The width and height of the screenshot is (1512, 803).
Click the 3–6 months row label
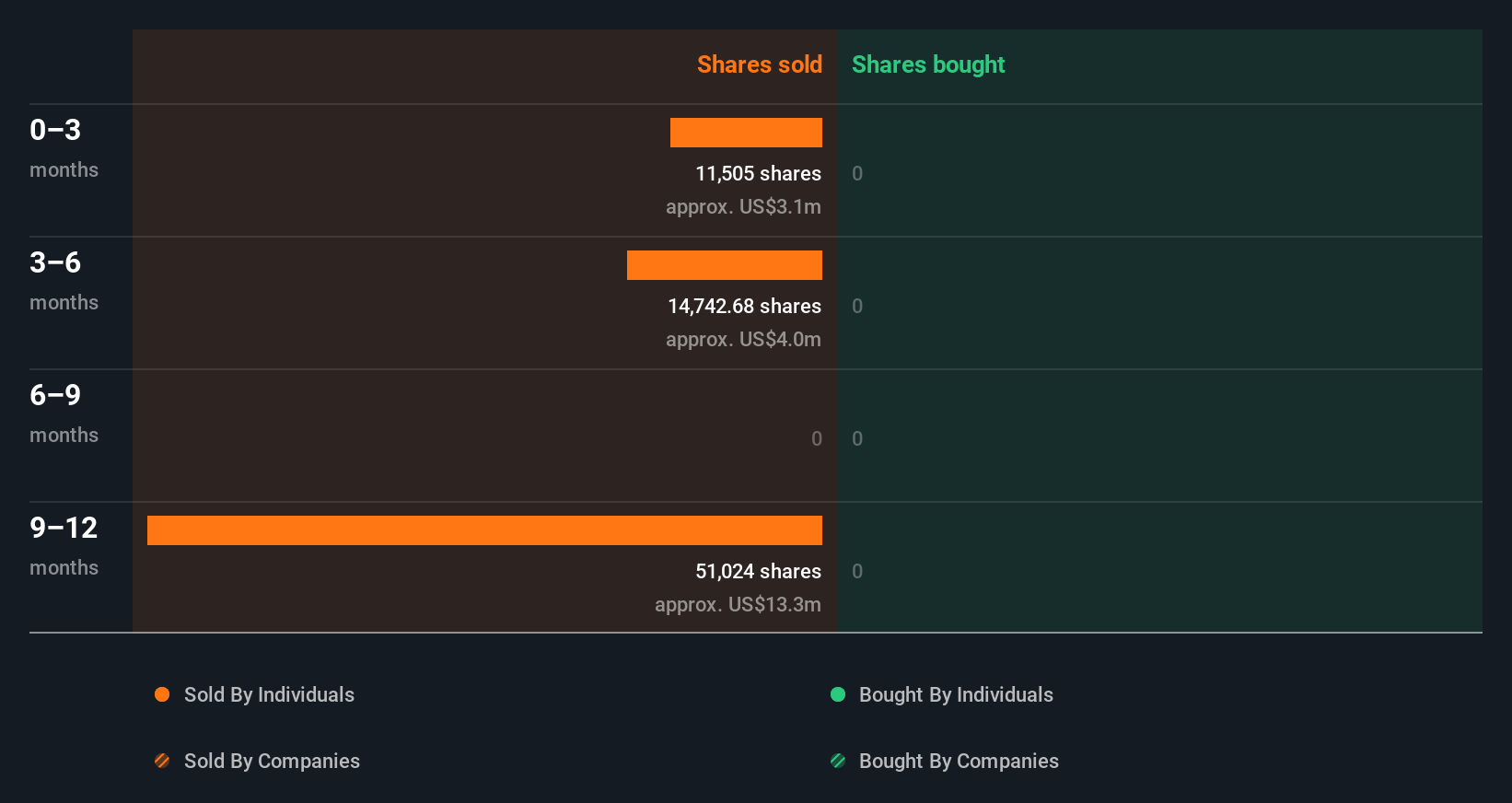[x=64, y=280]
